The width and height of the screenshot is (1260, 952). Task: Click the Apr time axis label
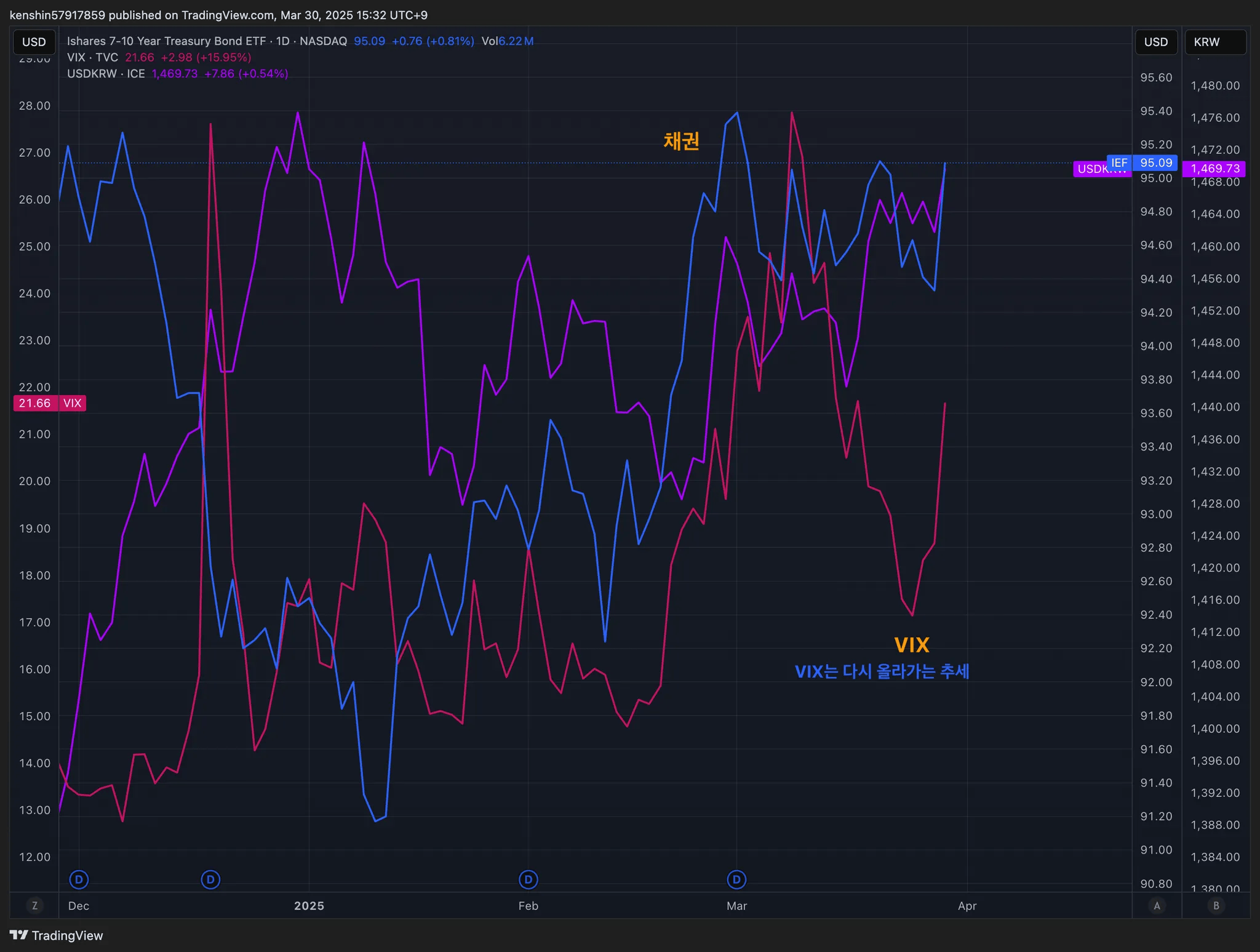tap(967, 906)
